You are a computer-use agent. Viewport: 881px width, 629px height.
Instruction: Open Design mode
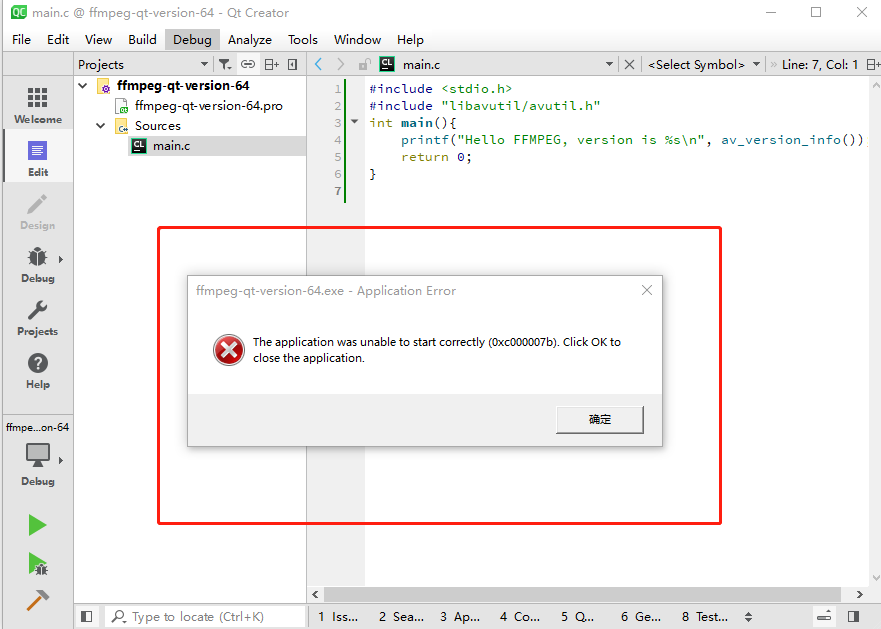point(38,211)
